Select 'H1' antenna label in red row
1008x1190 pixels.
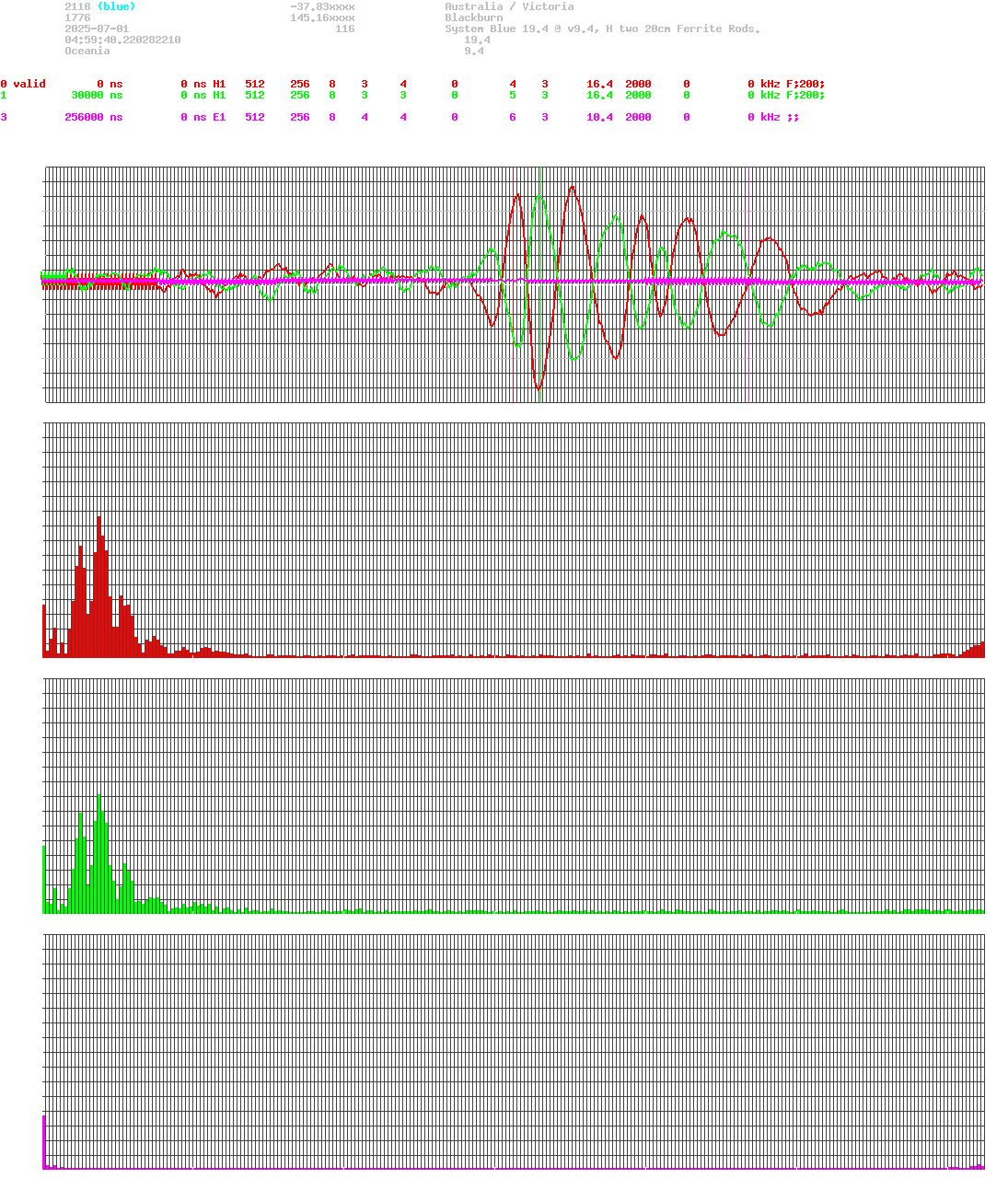(219, 84)
